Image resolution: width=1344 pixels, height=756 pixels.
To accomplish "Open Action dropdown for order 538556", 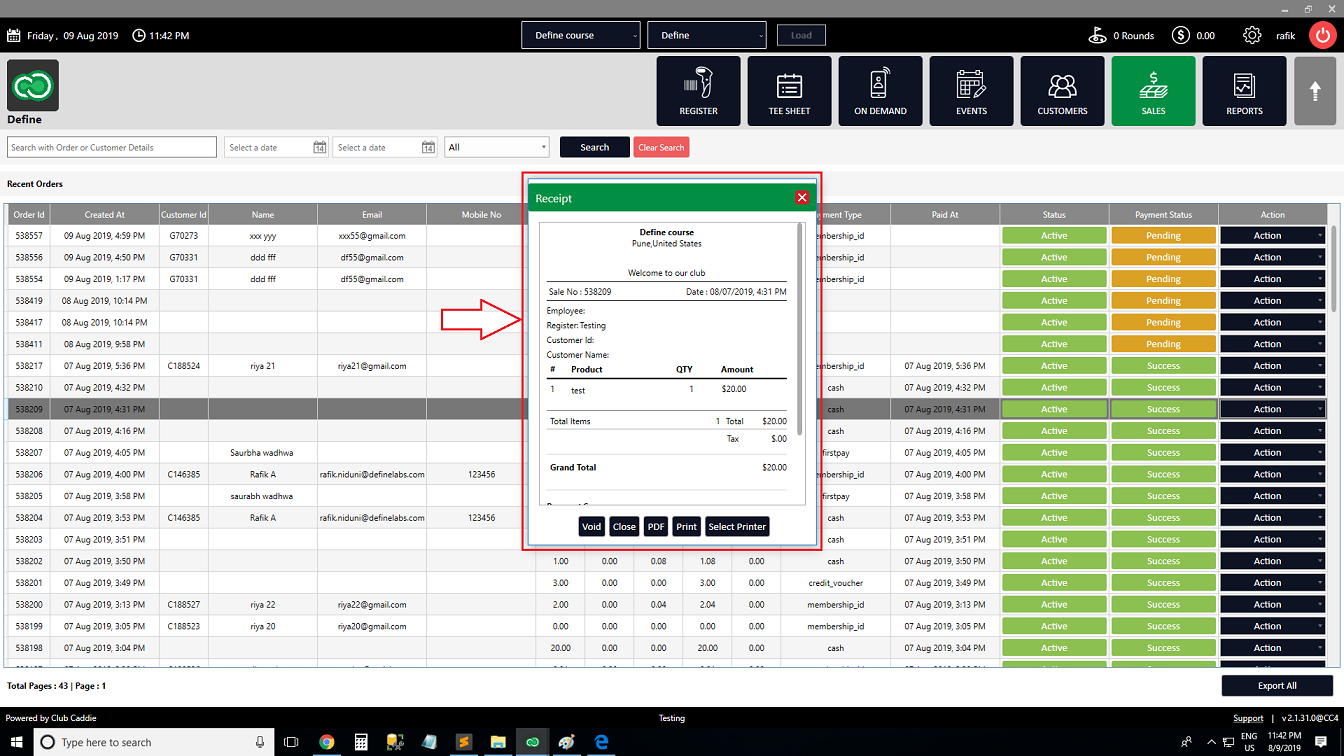I will [1273, 257].
